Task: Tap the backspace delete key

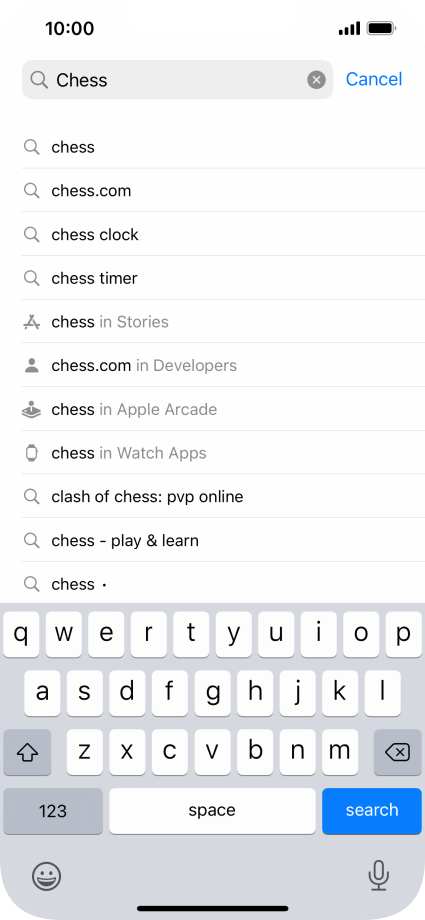Action: (x=397, y=752)
